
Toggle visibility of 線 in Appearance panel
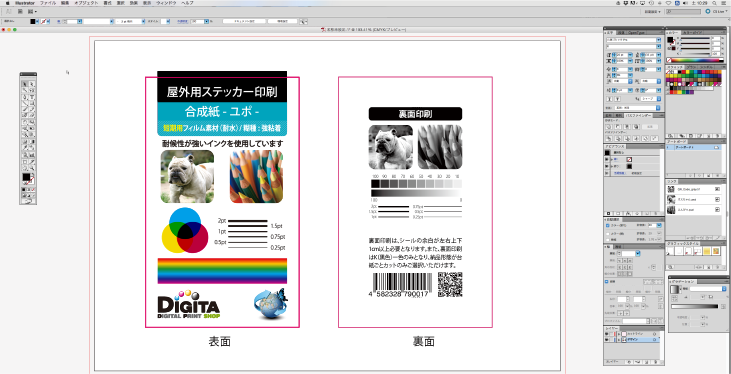click(607, 159)
